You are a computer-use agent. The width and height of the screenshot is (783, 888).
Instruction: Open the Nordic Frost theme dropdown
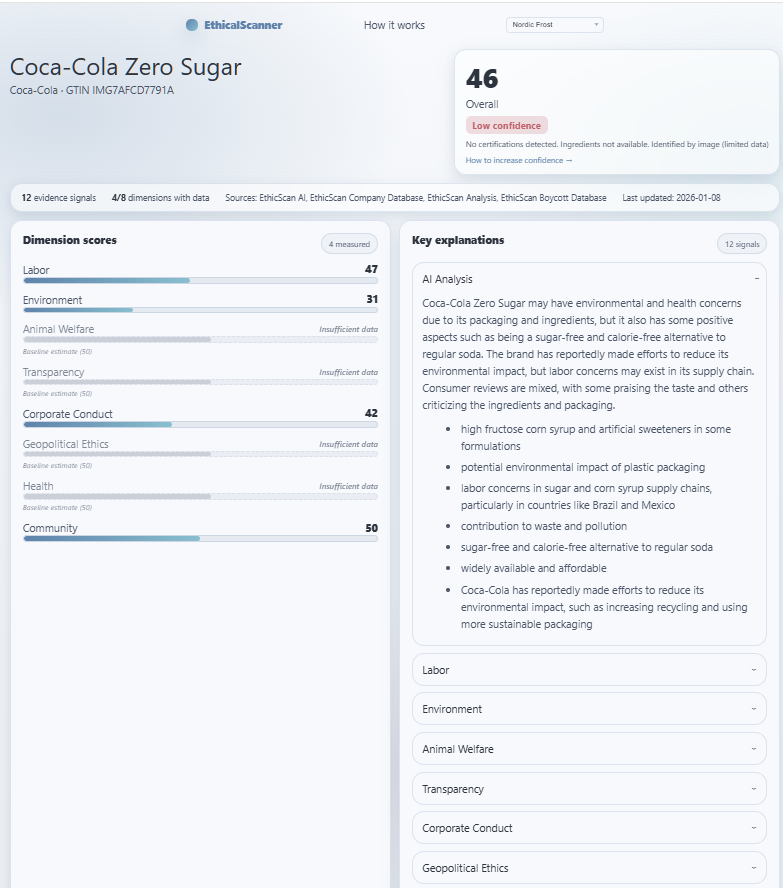point(554,24)
